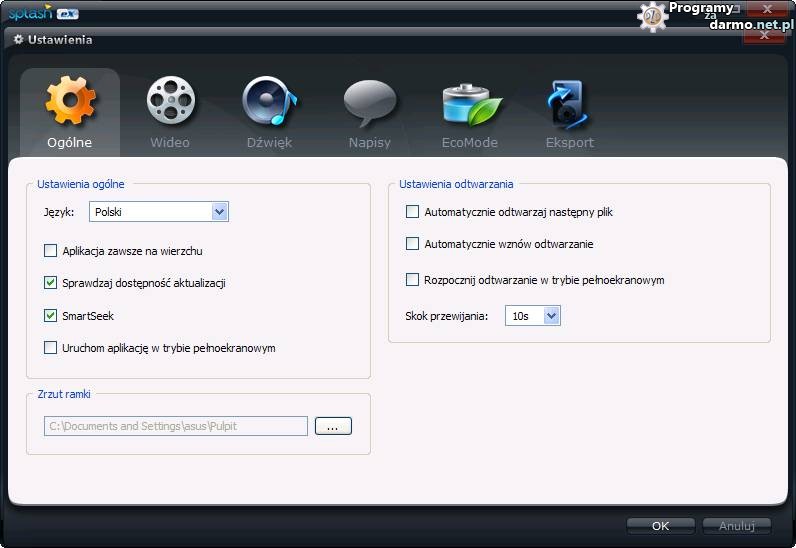Screen dimensions: 796x548
Task: Enable Aplikacja zawsze na wierzchu checkbox
Action: point(51,251)
